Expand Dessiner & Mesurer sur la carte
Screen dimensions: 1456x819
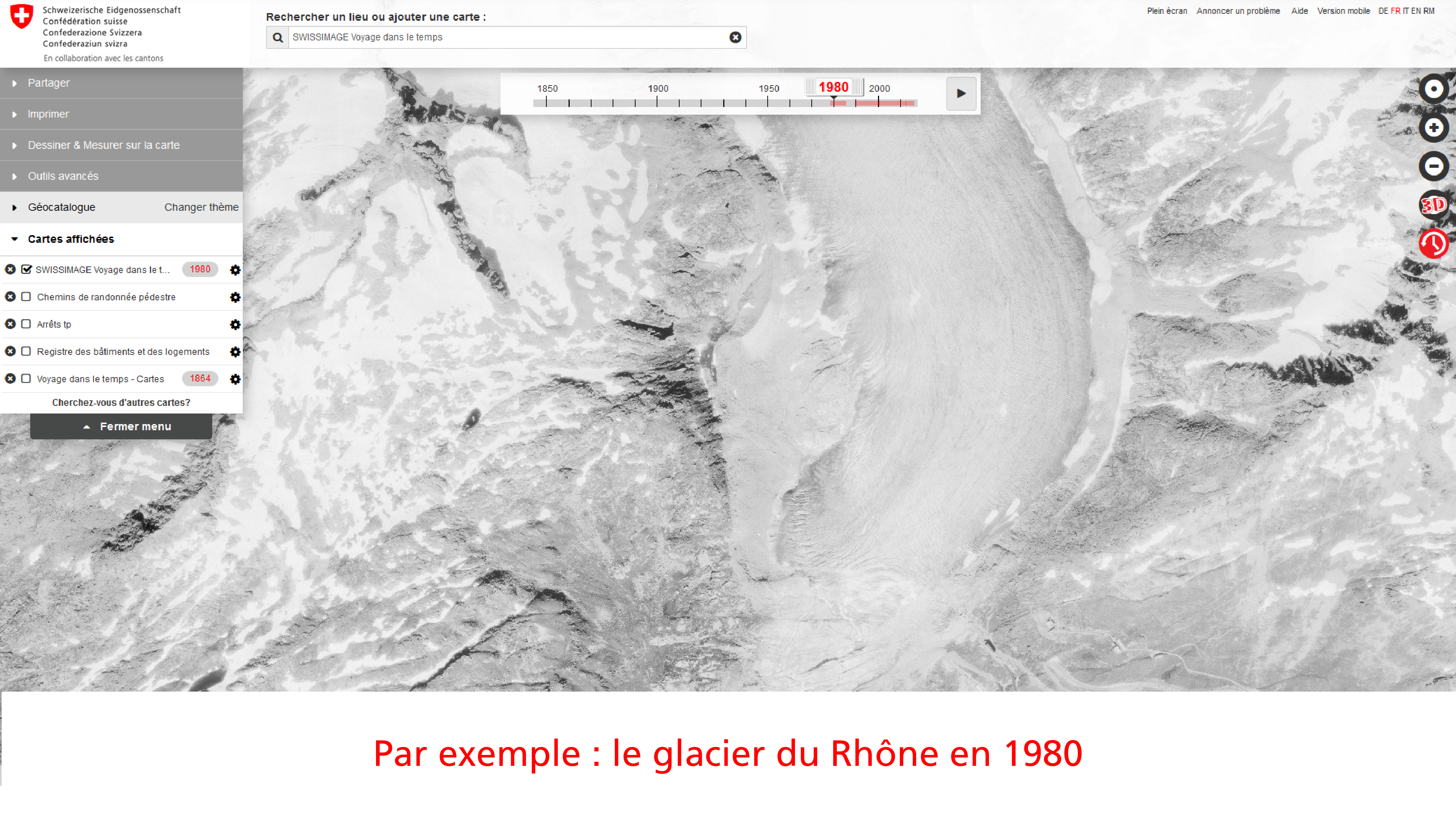pos(103,145)
